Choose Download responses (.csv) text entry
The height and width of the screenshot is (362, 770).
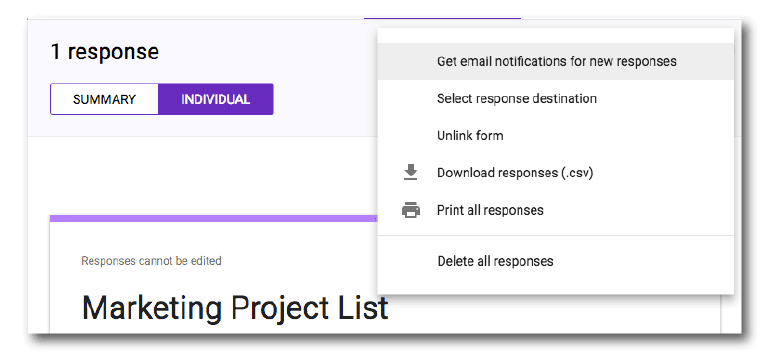pos(515,173)
